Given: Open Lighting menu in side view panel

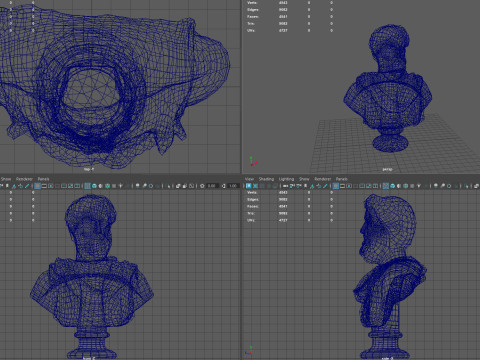Looking at the screenshot, I should coord(286,179).
